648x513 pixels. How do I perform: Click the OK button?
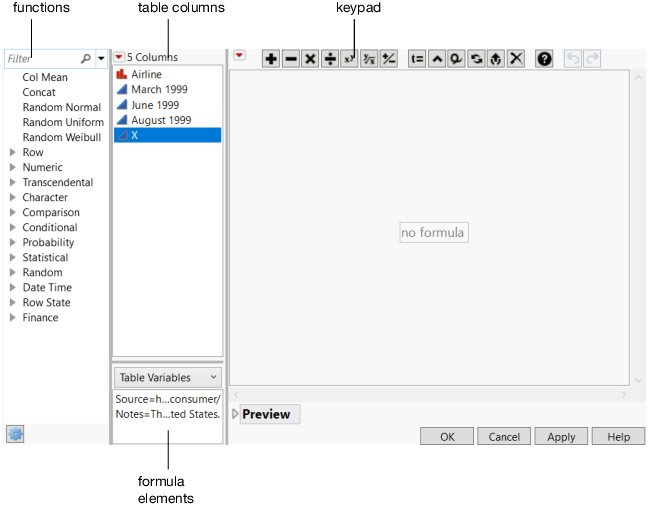(447, 437)
